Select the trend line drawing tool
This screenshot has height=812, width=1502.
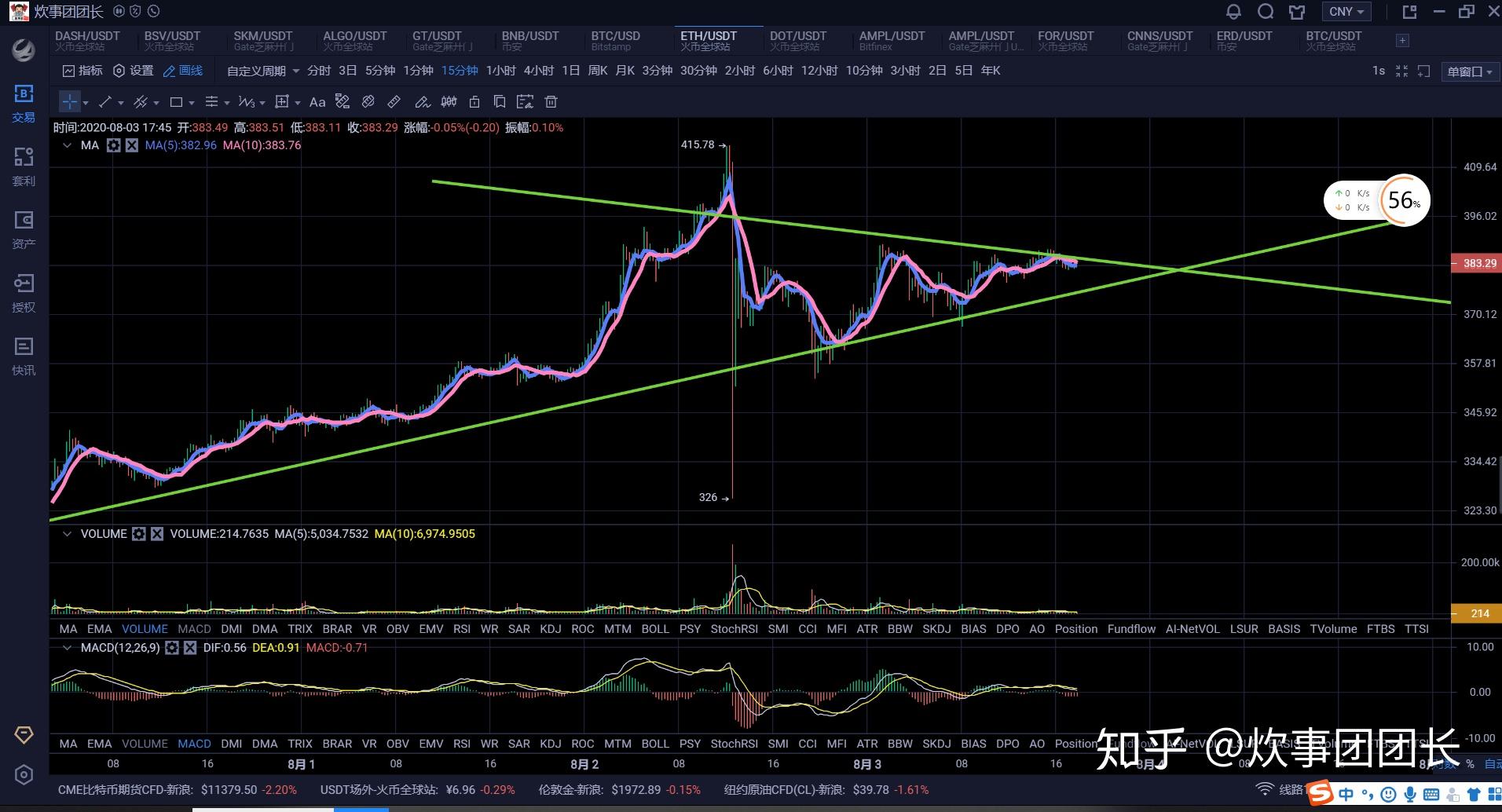click(104, 102)
